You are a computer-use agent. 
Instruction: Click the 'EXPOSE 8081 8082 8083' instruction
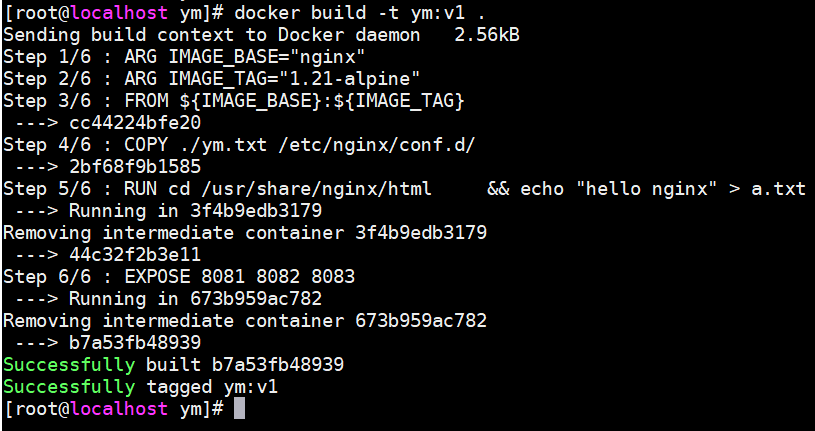coord(240,276)
